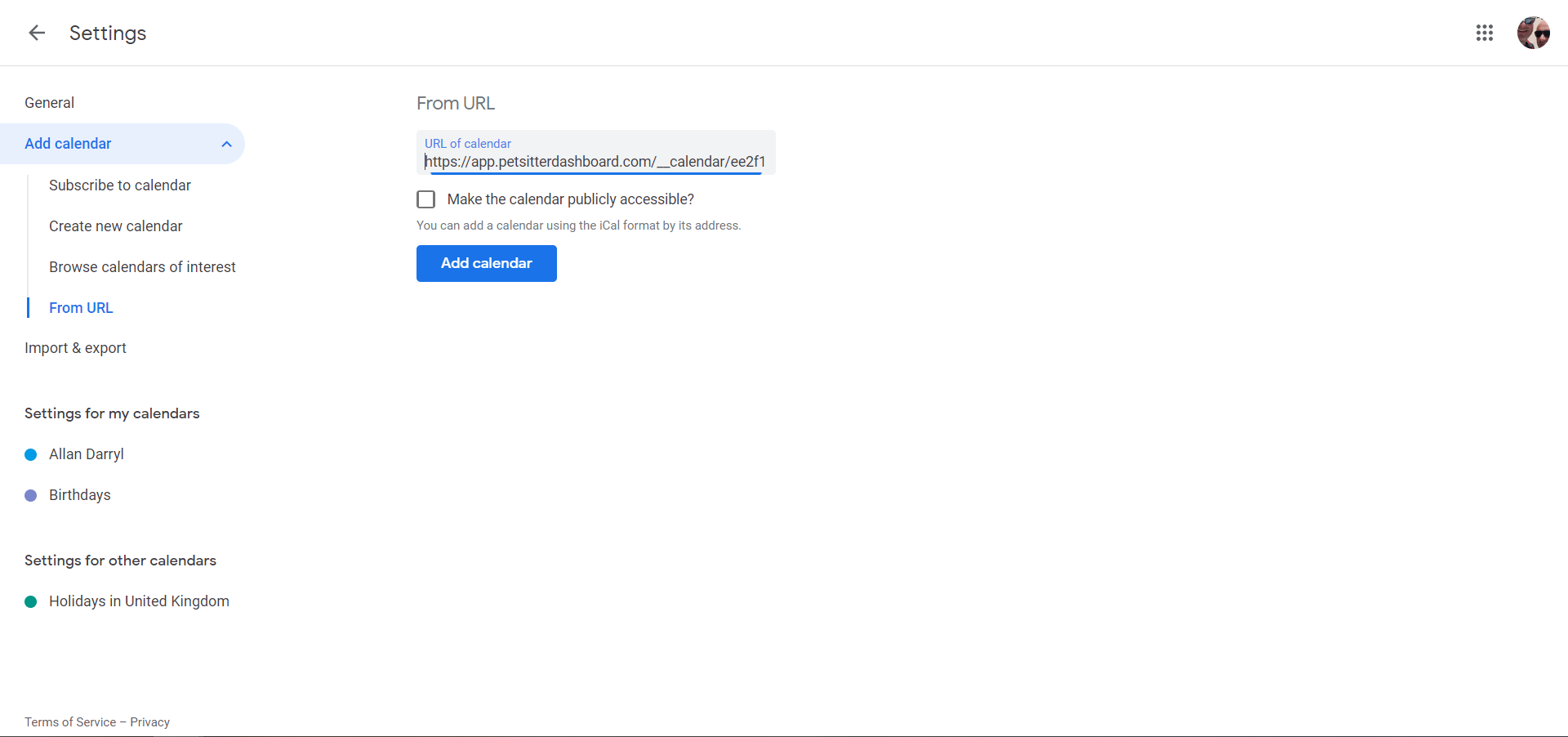Click the Birthdays purple color dot
The height and width of the screenshot is (737, 1568).
31,495
